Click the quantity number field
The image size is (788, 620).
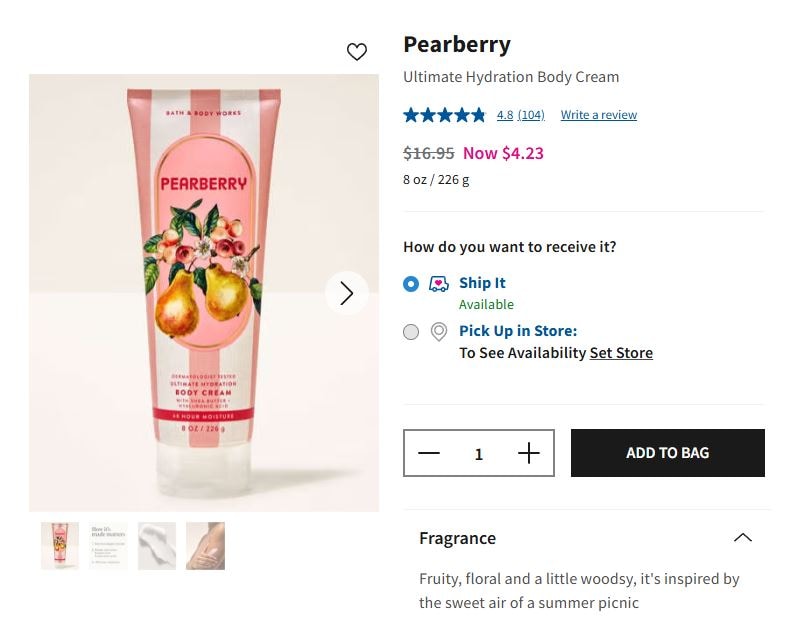479,454
